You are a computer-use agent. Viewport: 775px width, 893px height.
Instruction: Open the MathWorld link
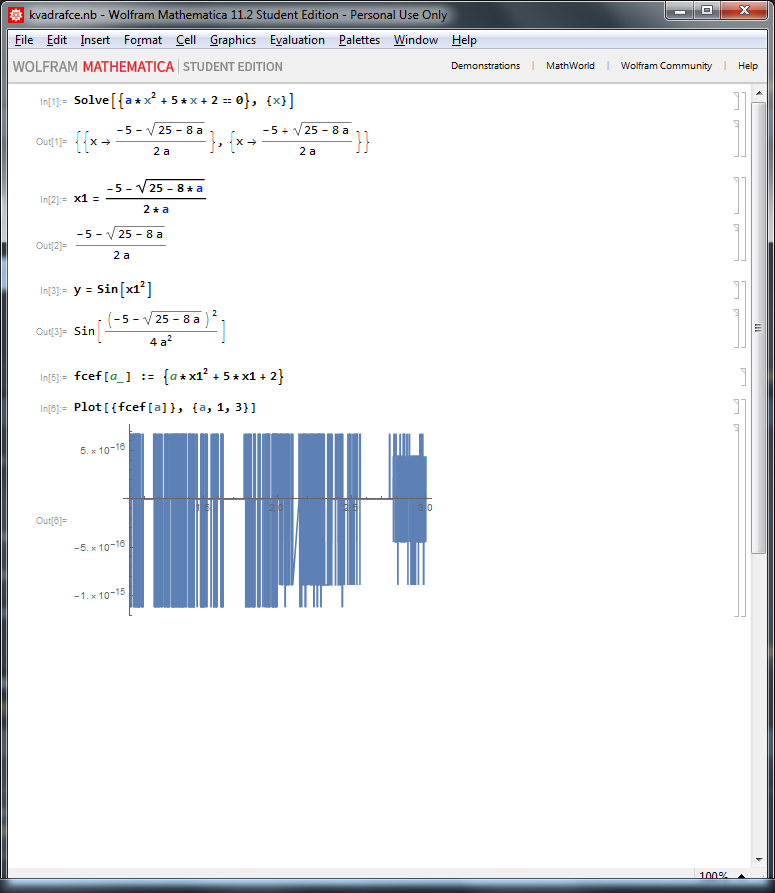pos(570,66)
